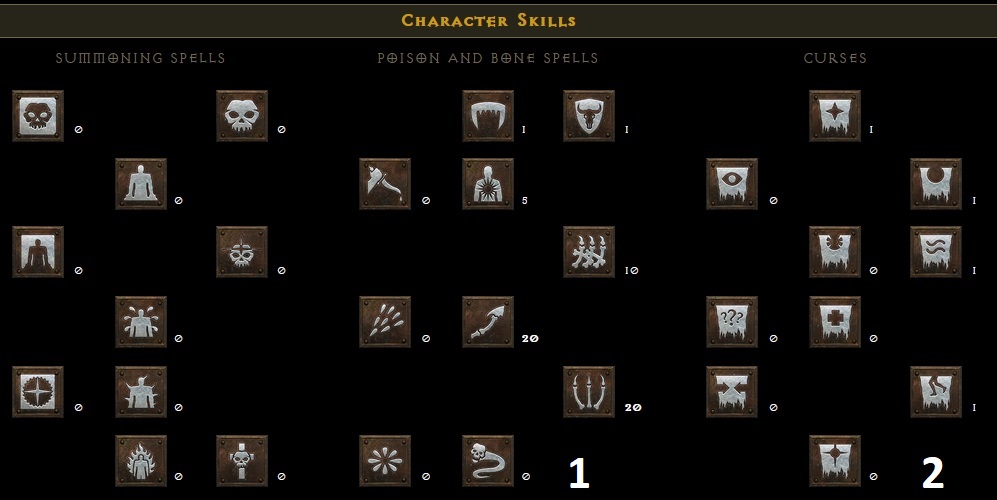Choose the Corpse Explosion skill at level 5

pyautogui.click(x=488, y=184)
